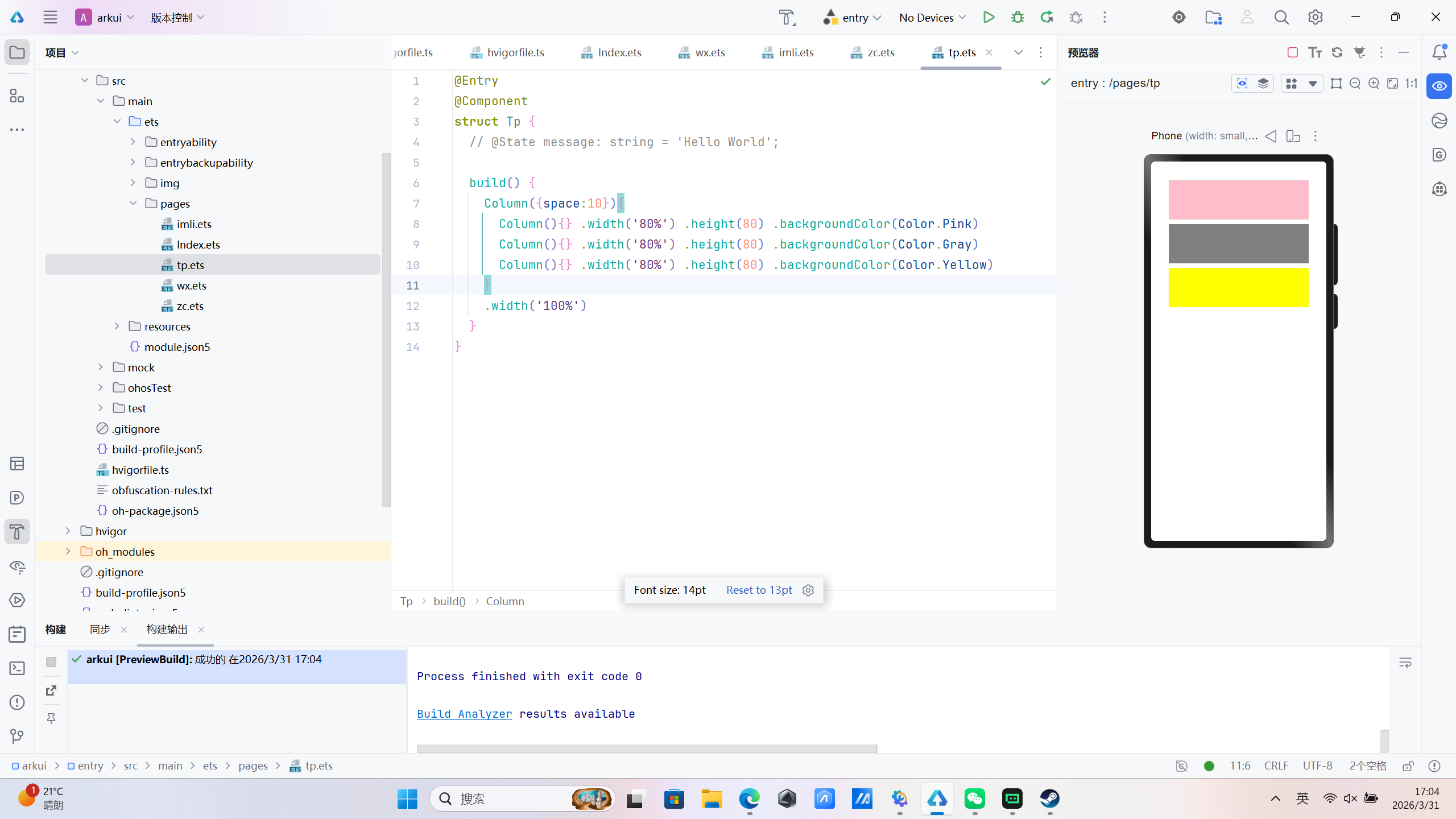Screen dimensions: 1456x819
Task: Toggle soft-wrap in build output panel
Action: [1405, 663]
